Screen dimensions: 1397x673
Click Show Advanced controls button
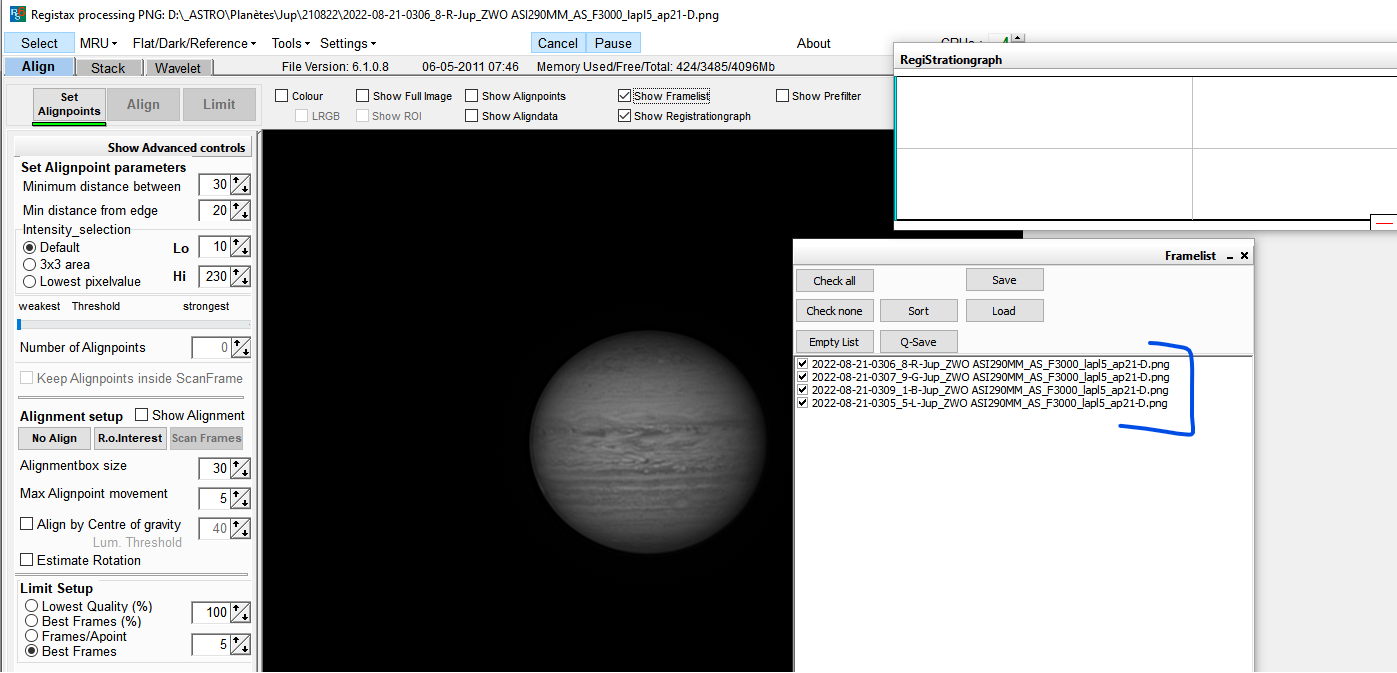point(133,147)
